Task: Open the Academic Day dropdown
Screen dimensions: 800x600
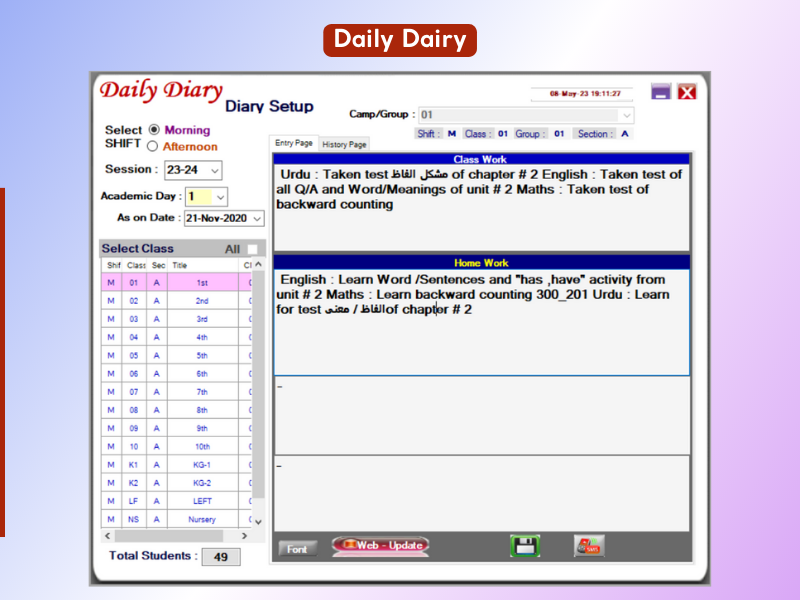Action: tap(221, 197)
